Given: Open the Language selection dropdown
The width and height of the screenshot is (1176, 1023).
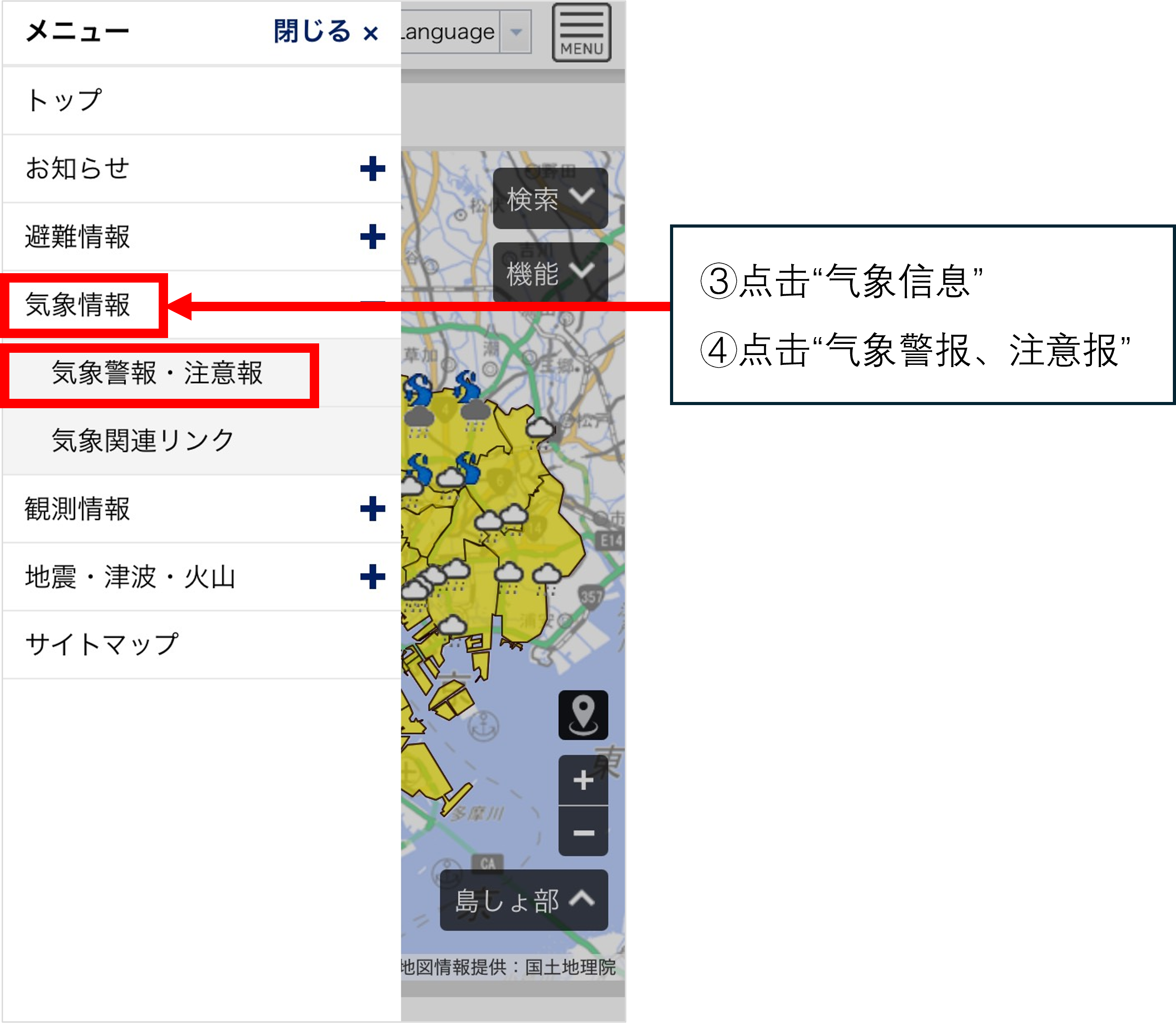Looking at the screenshot, I should click(x=515, y=32).
